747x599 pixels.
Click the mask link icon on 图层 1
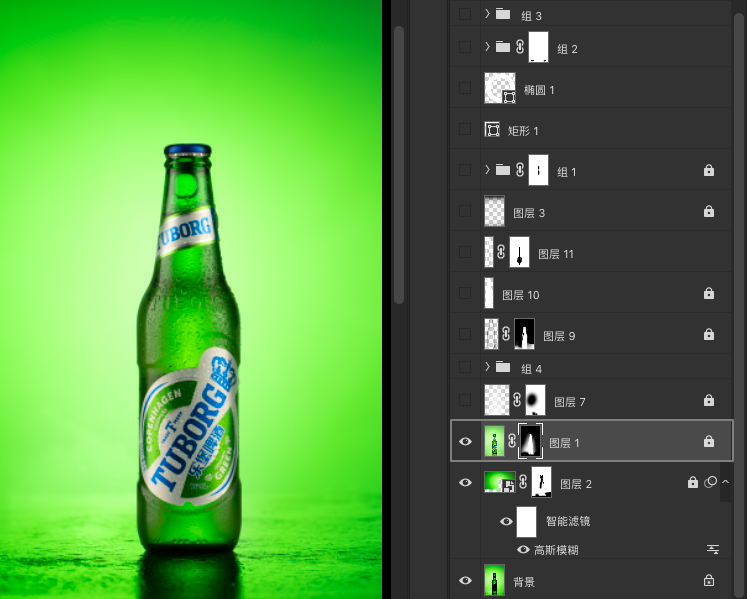512,441
